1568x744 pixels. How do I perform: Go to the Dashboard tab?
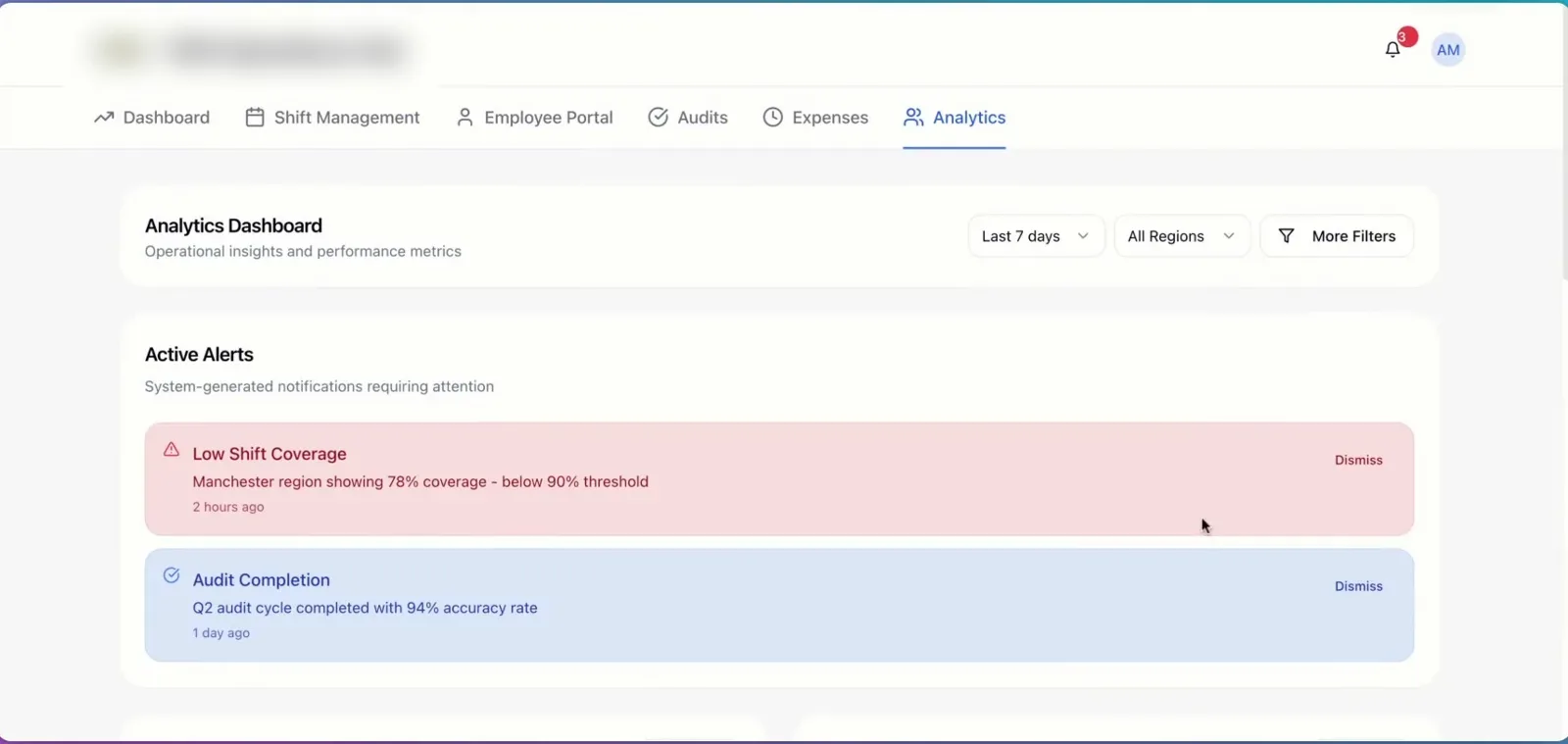(x=152, y=118)
